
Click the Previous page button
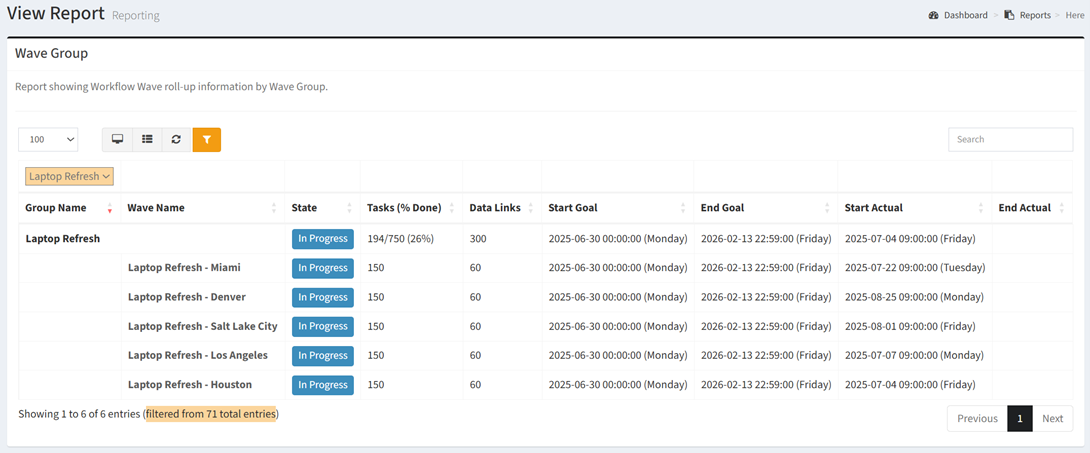tap(977, 419)
